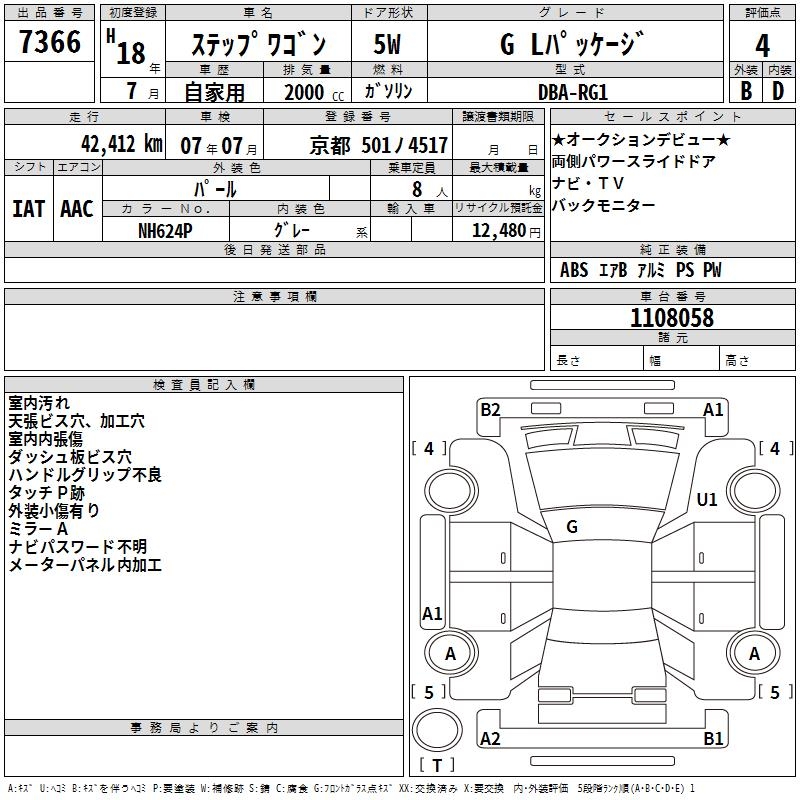Select the note 天張ビス穴、加工穴
This screenshot has width=800, height=800.
[77, 421]
